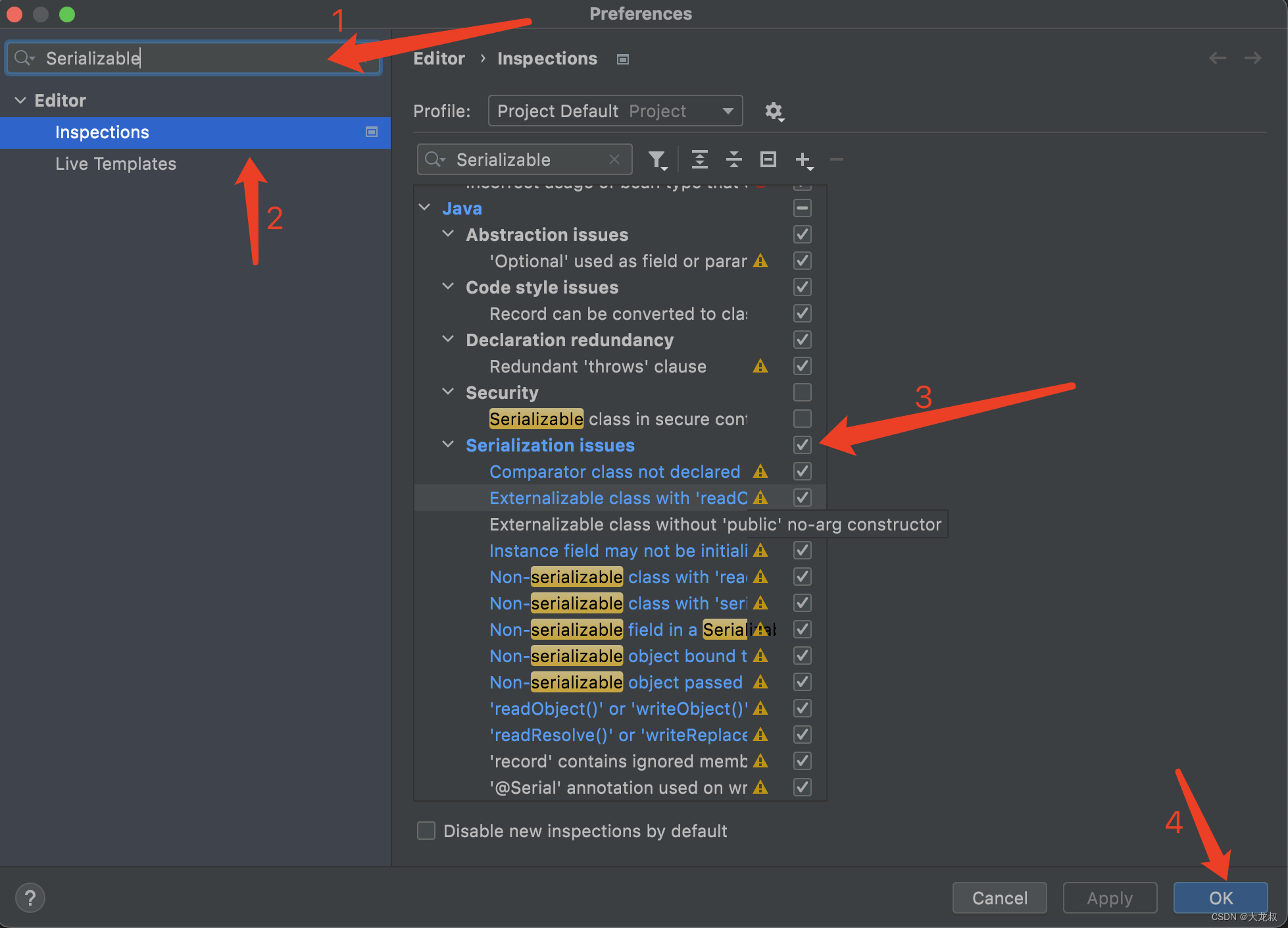Select the Inspections sidebar item
The height and width of the screenshot is (928, 1288).
pyautogui.click(x=103, y=132)
